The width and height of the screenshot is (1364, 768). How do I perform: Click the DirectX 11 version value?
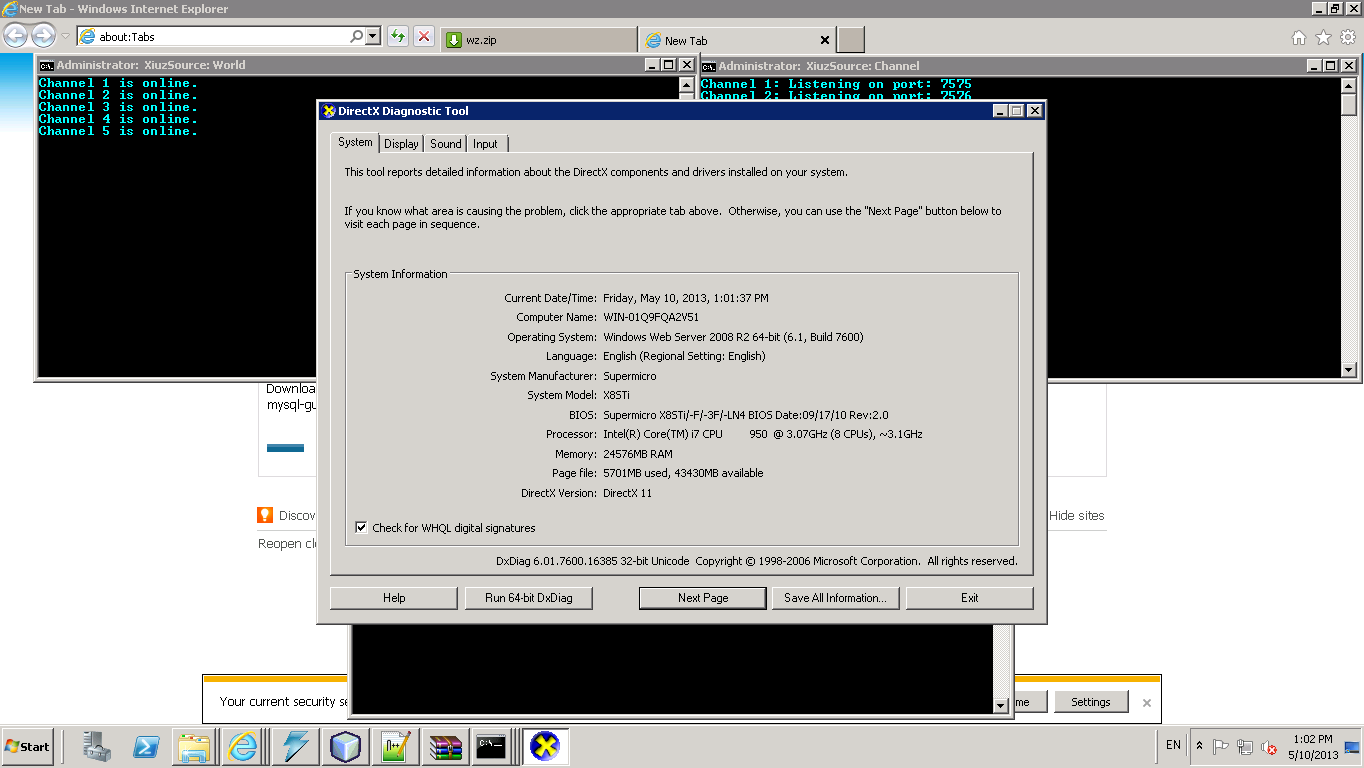coord(627,493)
